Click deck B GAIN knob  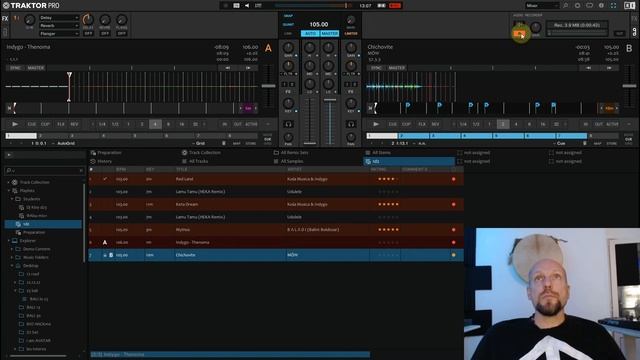(x=351, y=47)
